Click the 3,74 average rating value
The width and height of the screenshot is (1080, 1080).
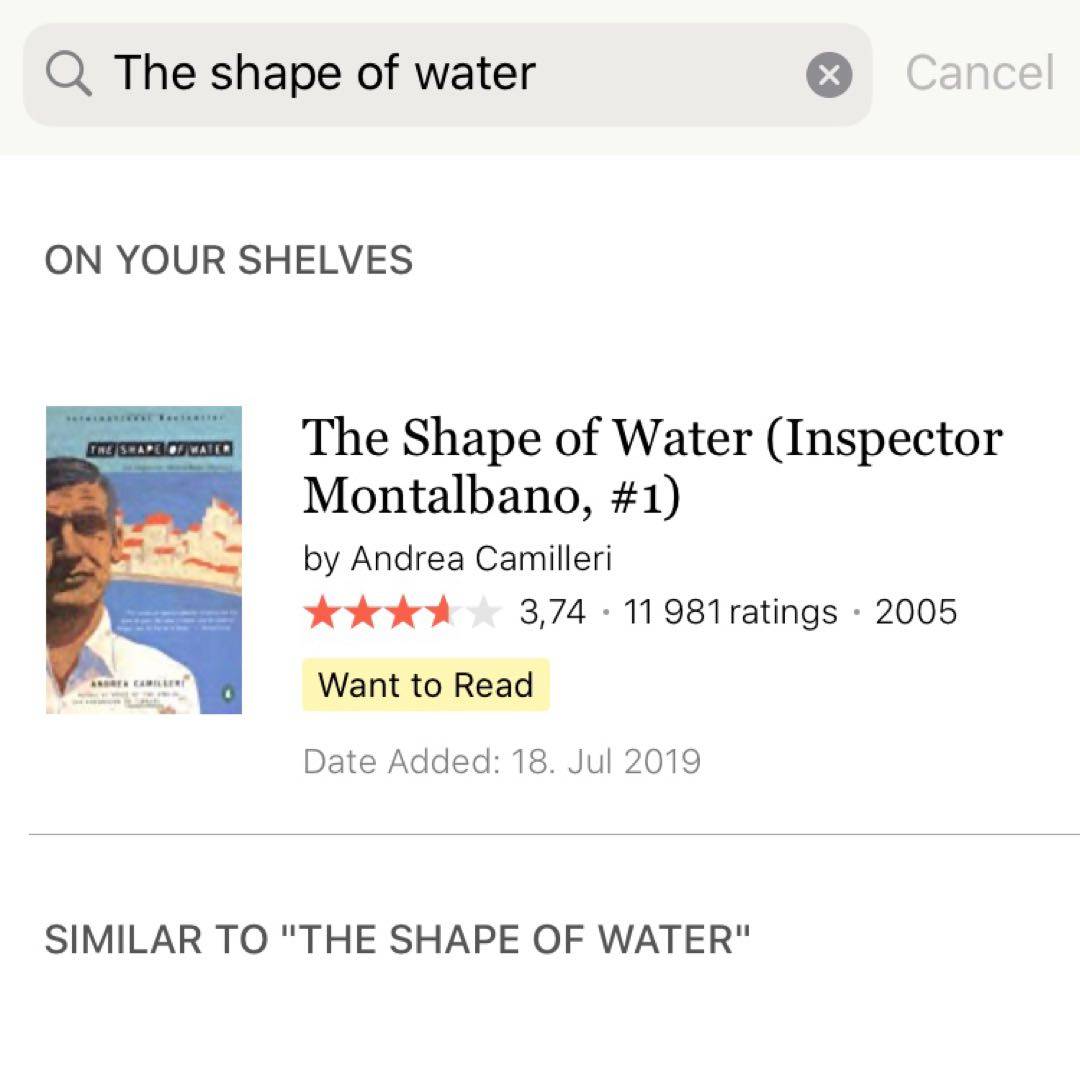[x=552, y=612]
